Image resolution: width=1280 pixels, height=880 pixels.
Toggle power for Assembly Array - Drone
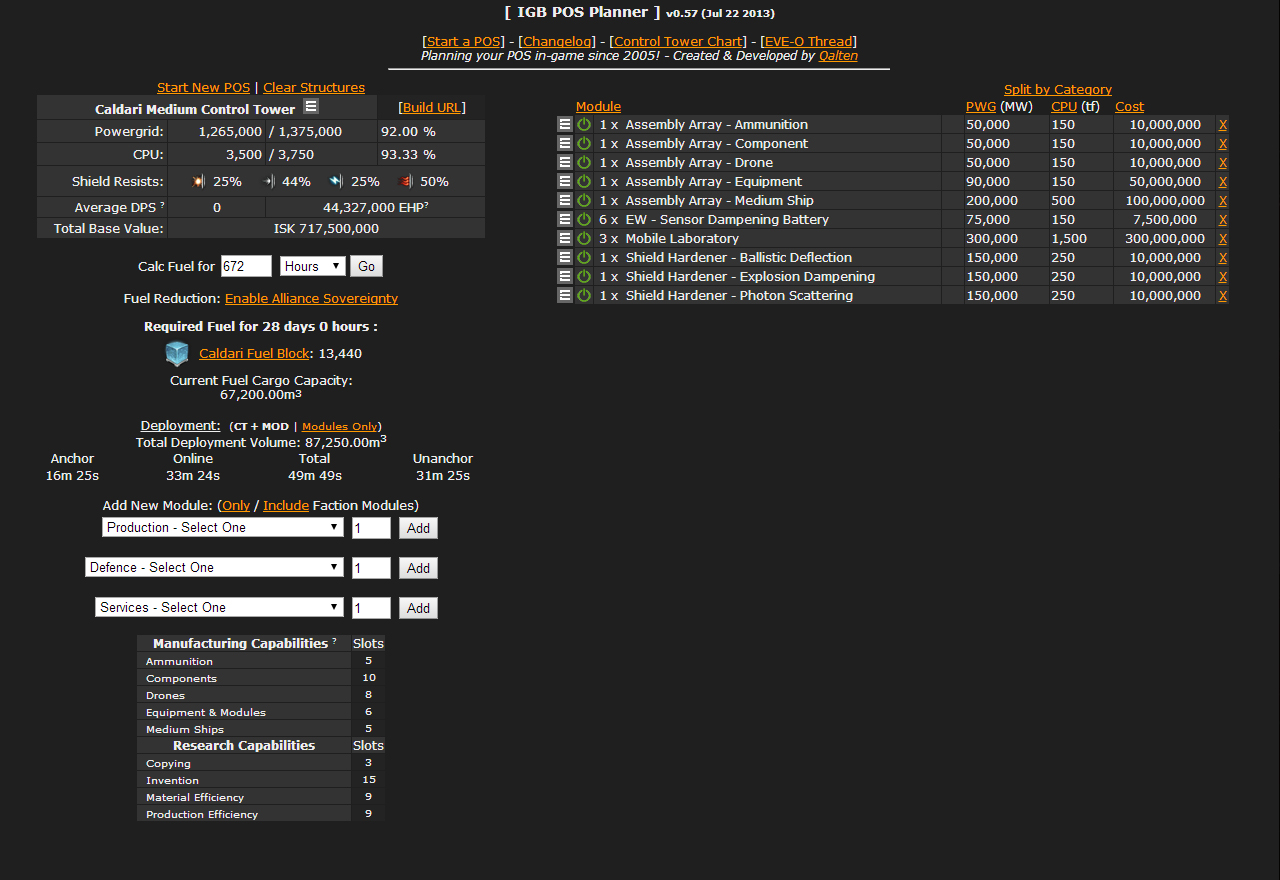(584, 163)
